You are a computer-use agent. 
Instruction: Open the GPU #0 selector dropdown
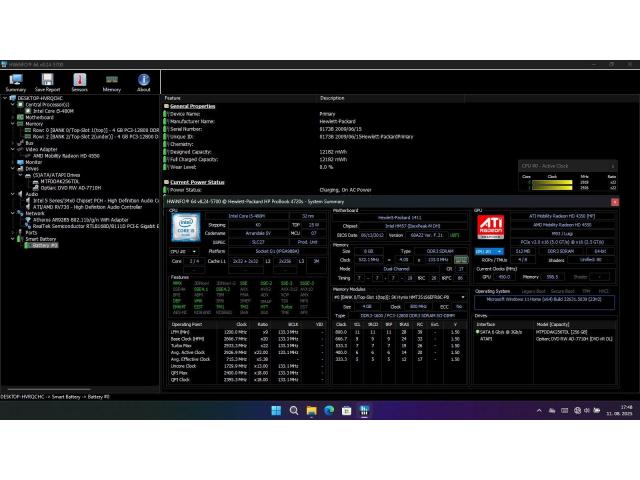489,251
